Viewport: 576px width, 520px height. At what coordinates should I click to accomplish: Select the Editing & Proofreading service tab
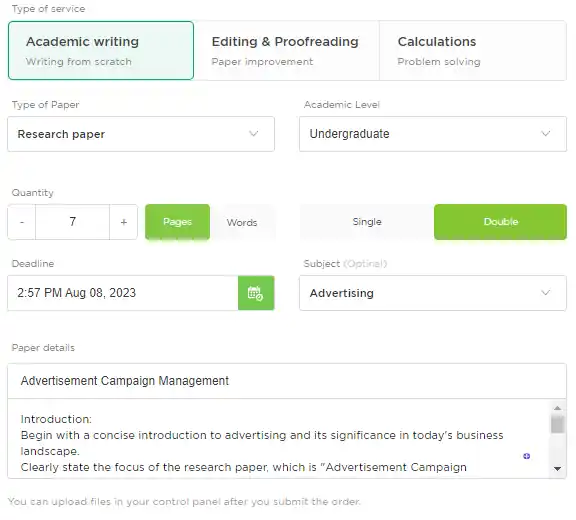[x=287, y=50]
